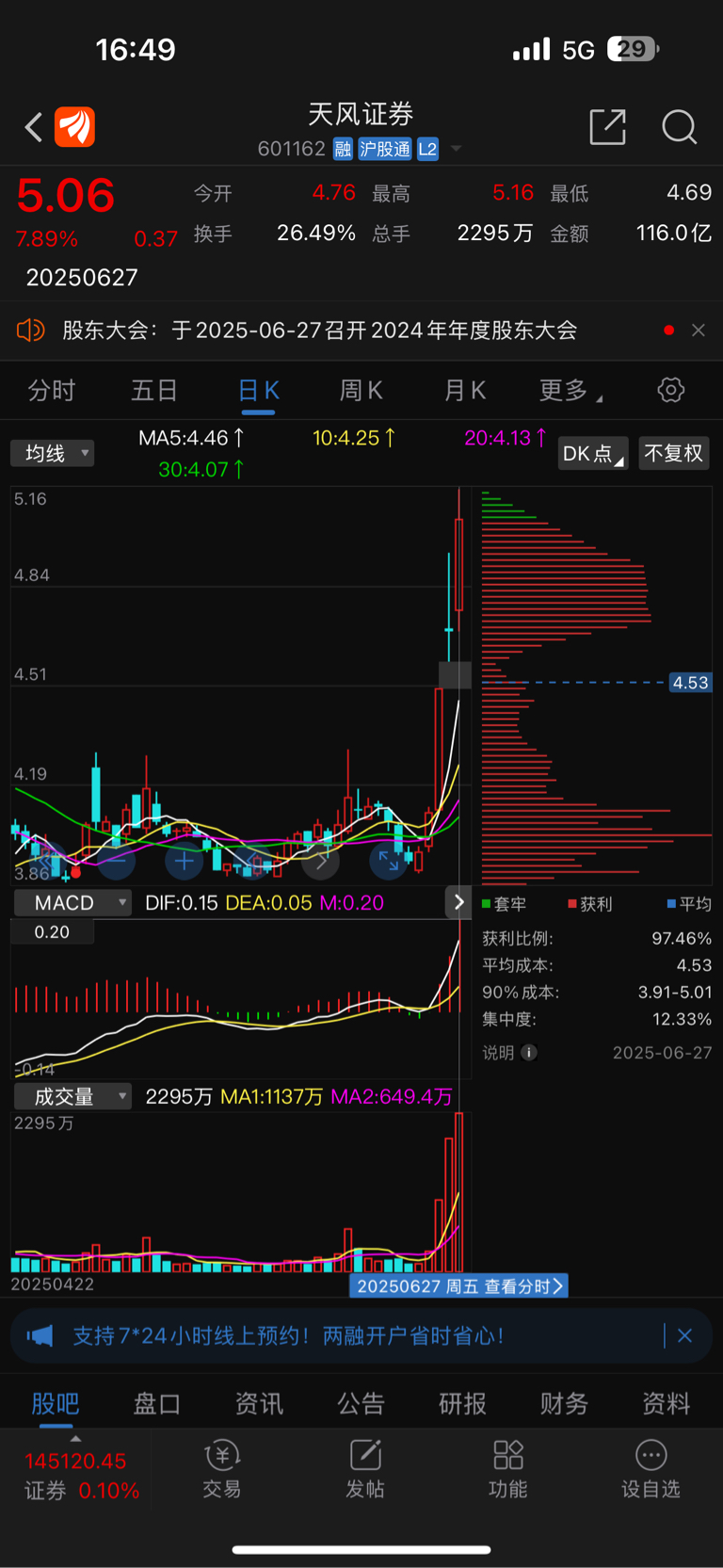Pan chart right with arrow button
723x1568 pixels.
point(321,860)
